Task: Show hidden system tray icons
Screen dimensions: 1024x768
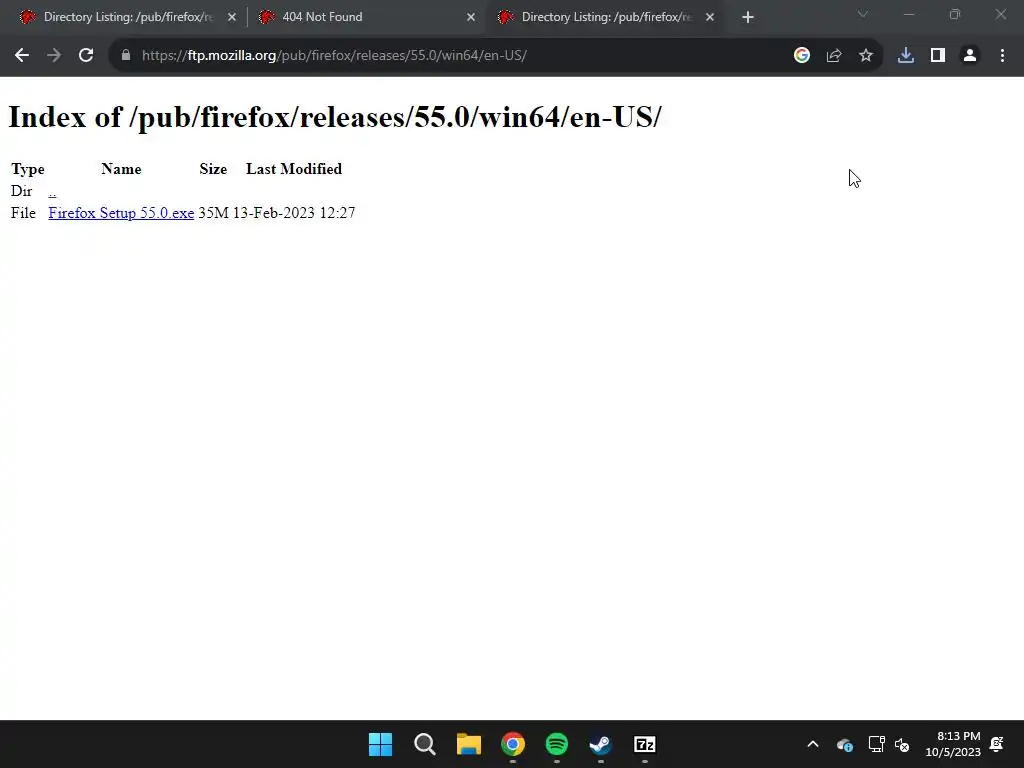Action: [x=813, y=744]
